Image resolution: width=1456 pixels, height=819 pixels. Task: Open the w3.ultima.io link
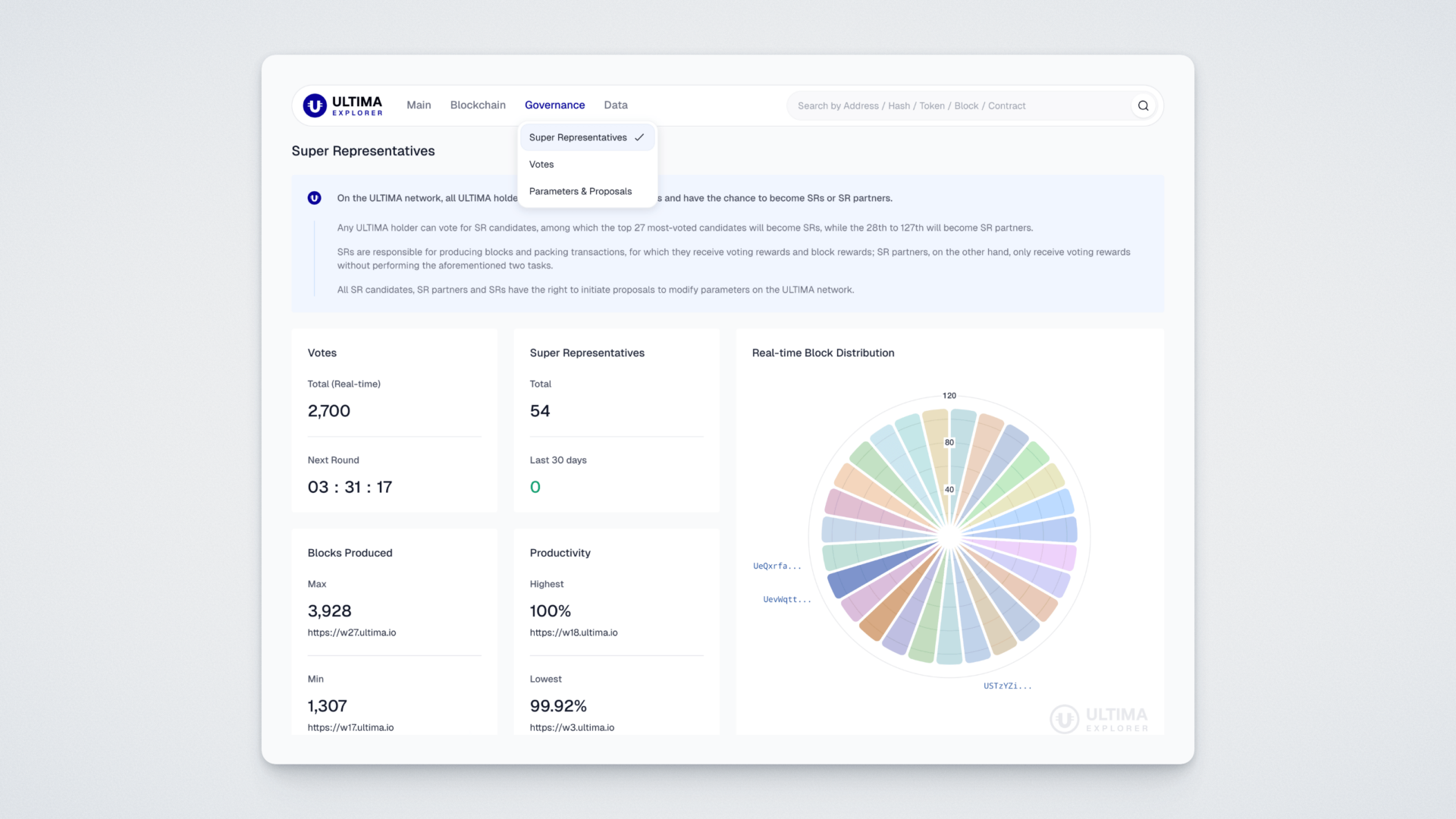572,727
